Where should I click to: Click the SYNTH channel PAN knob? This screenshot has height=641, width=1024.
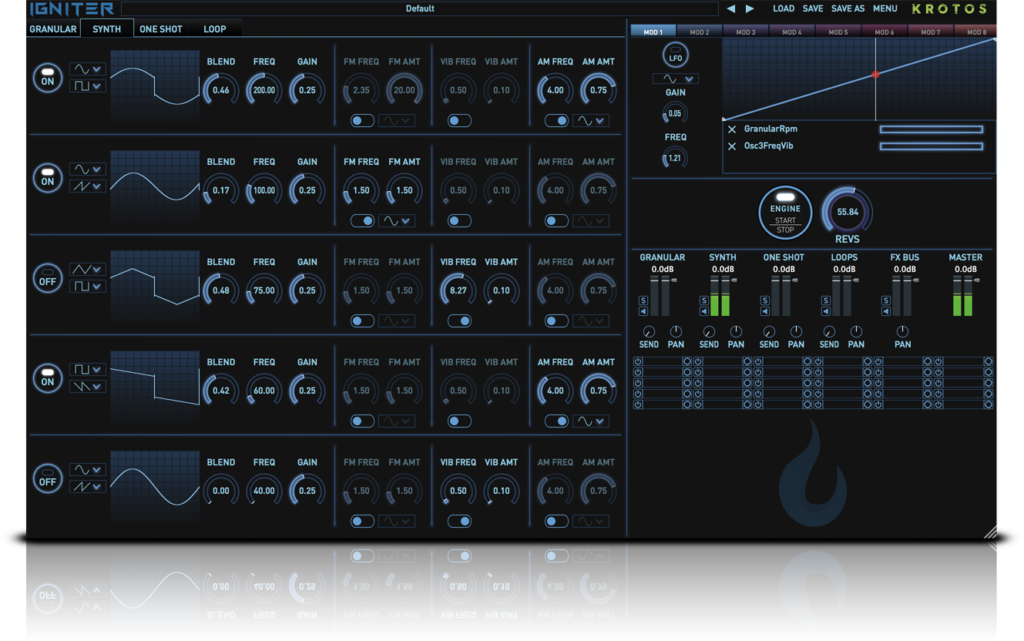pos(736,332)
